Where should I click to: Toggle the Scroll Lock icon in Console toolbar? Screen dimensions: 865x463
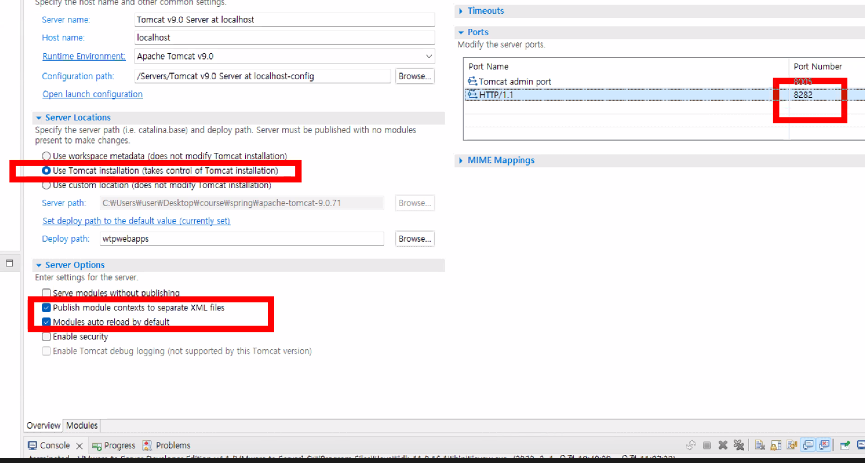tap(776, 445)
